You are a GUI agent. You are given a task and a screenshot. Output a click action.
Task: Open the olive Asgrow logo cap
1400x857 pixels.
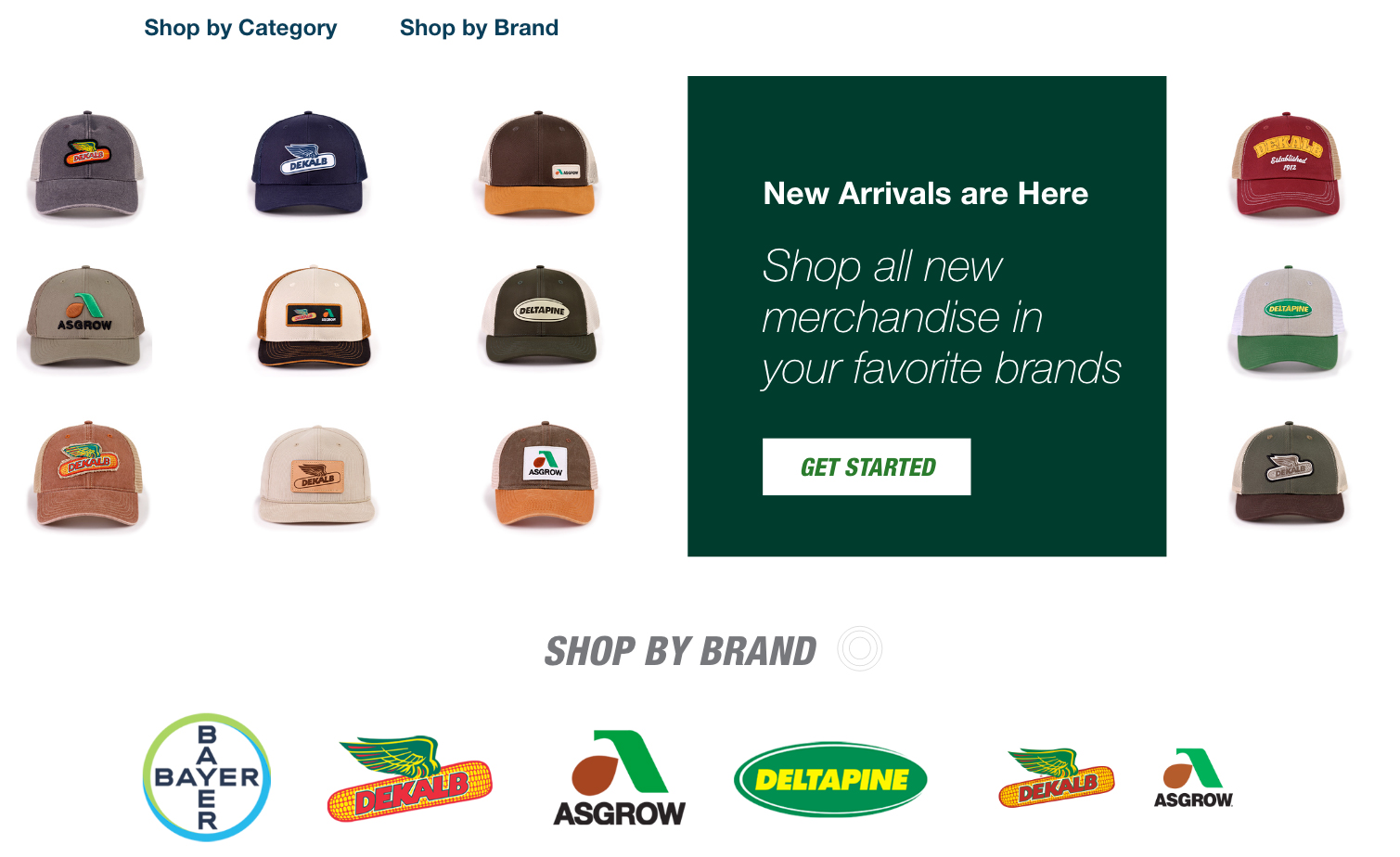click(84, 316)
